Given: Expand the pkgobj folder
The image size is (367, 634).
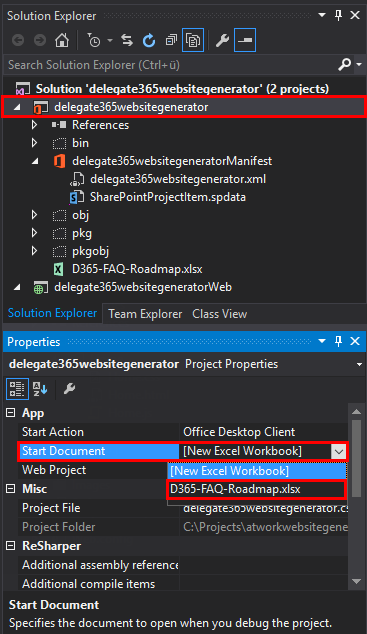Looking at the screenshot, I should pyautogui.click(x=35, y=251).
